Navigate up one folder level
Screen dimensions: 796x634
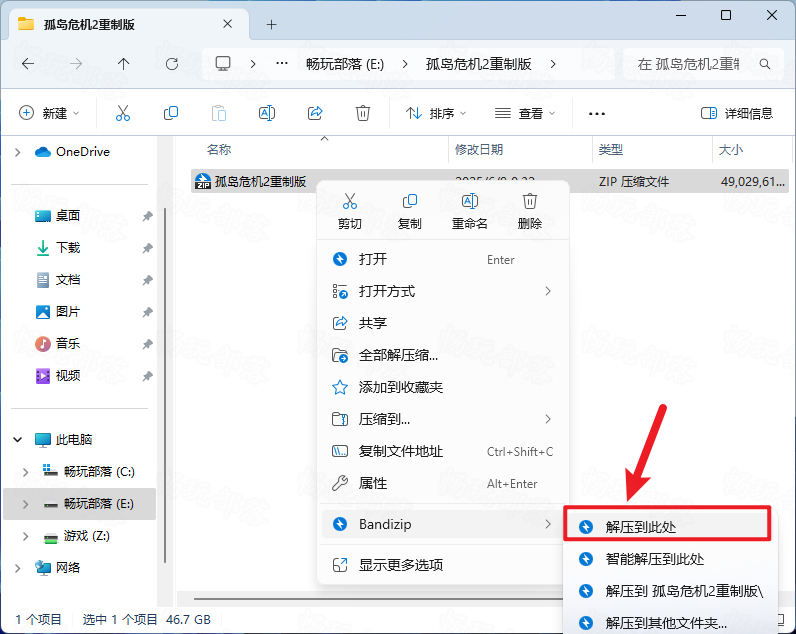pyautogui.click(x=123, y=64)
